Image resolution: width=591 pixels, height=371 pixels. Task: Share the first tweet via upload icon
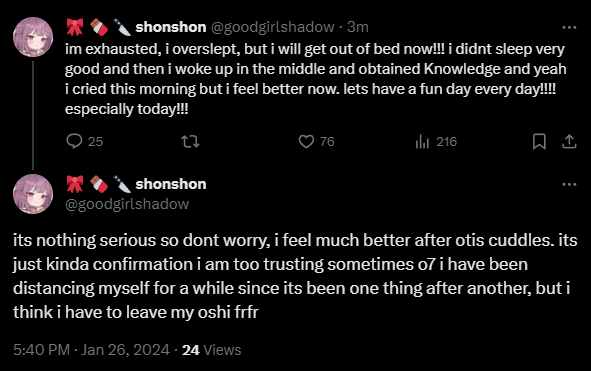[x=569, y=141]
